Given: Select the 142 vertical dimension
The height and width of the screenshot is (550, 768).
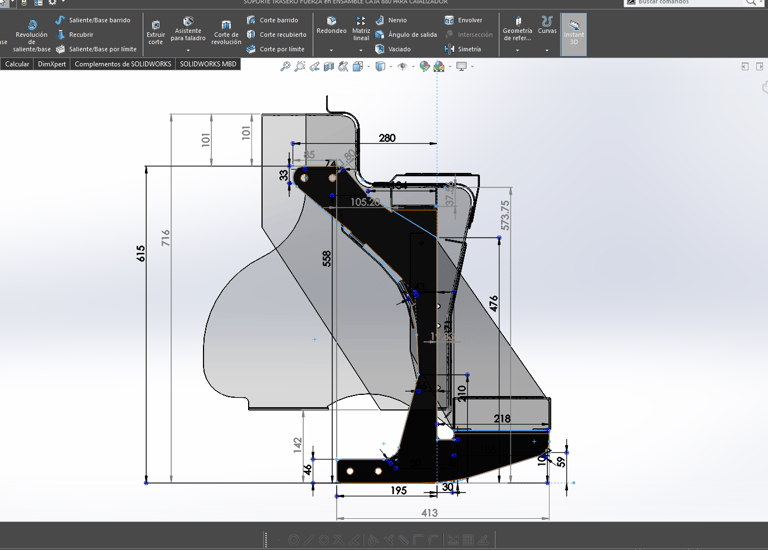Looking at the screenshot, I should click(298, 445).
